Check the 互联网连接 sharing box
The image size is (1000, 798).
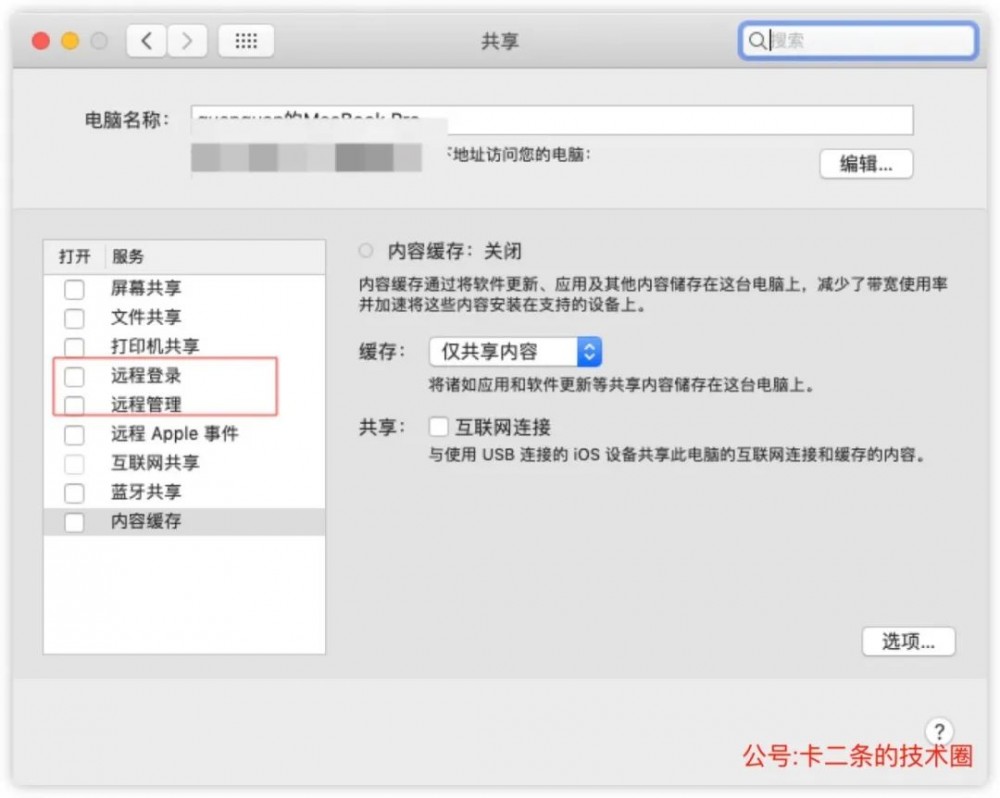pyautogui.click(x=438, y=426)
